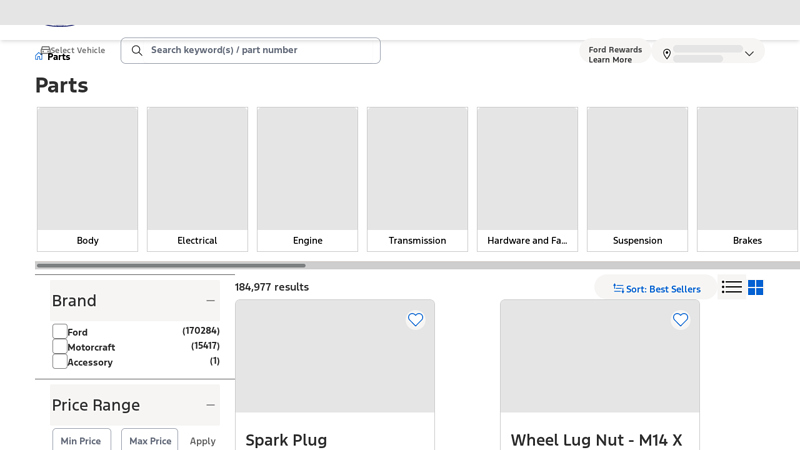Open the Spark Plug product title
The height and width of the screenshot is (450, 800).
click(286, 440)
